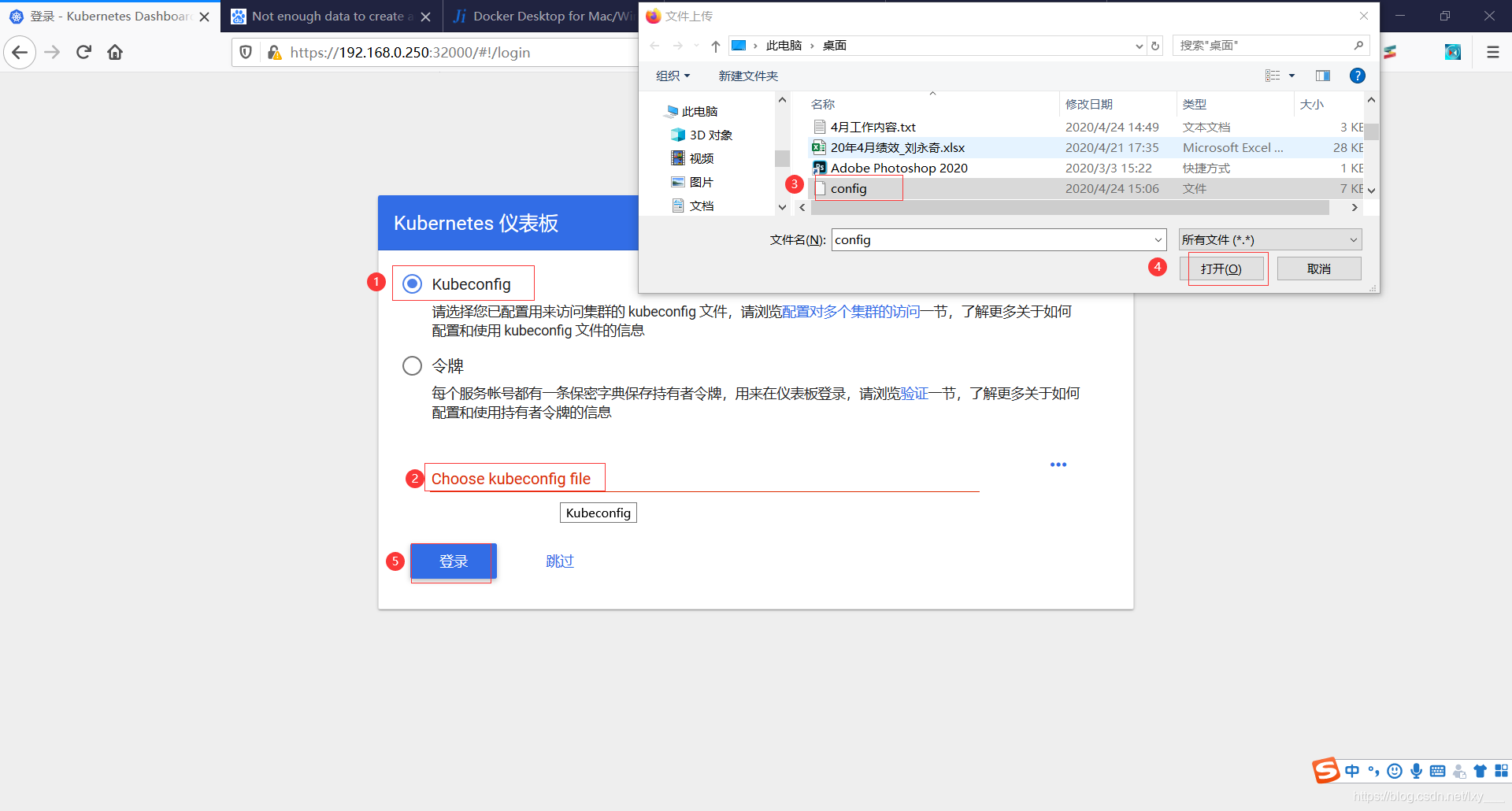Select 此电脑 in the navigation tree

(699, 112)
